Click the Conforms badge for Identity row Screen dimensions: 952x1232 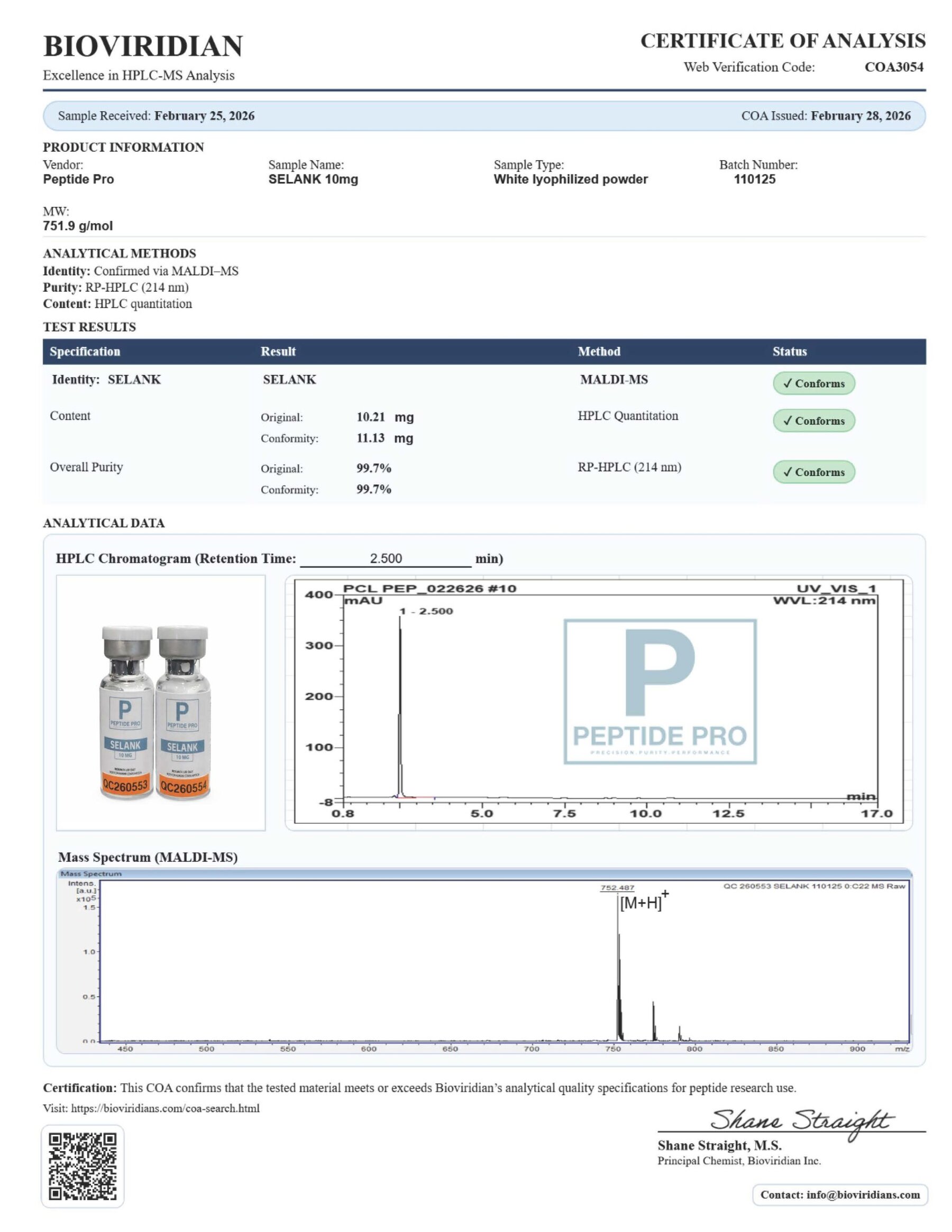814,383
